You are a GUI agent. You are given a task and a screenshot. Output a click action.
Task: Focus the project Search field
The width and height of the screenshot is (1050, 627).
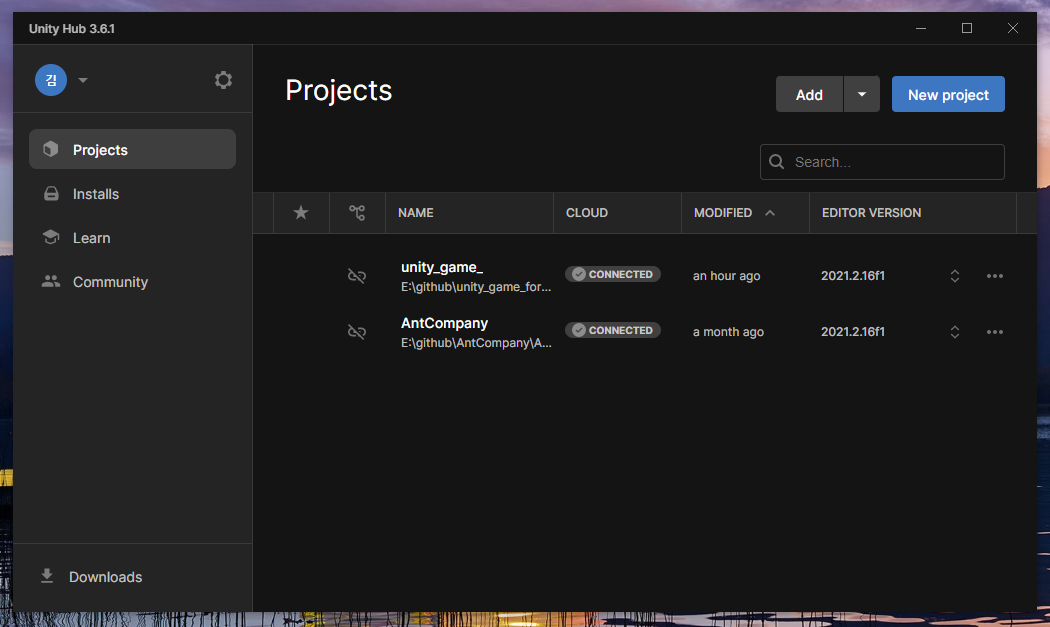point(882,162)
